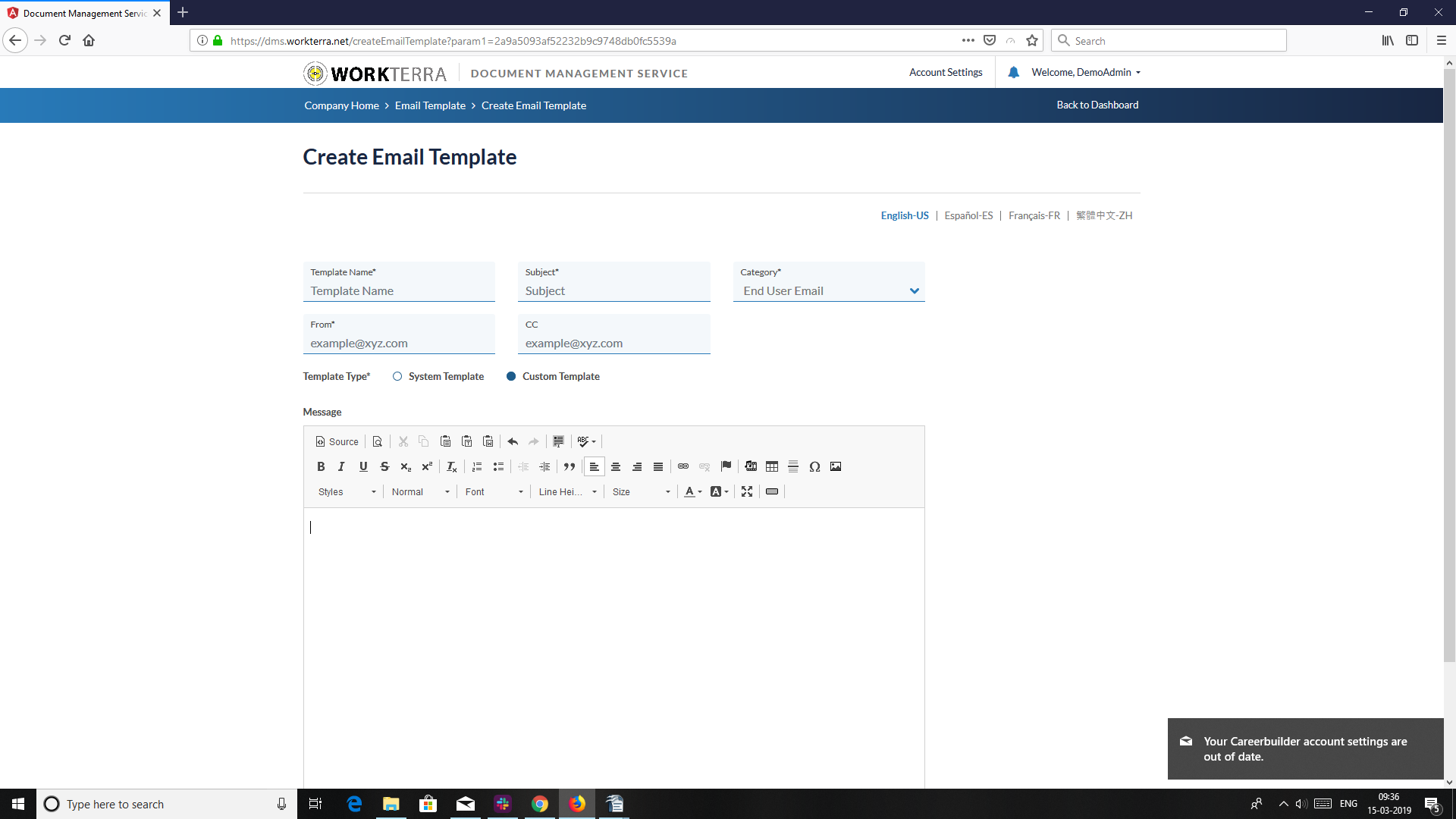Switch to the Français-FR language tab

[x=1034, y=215]
